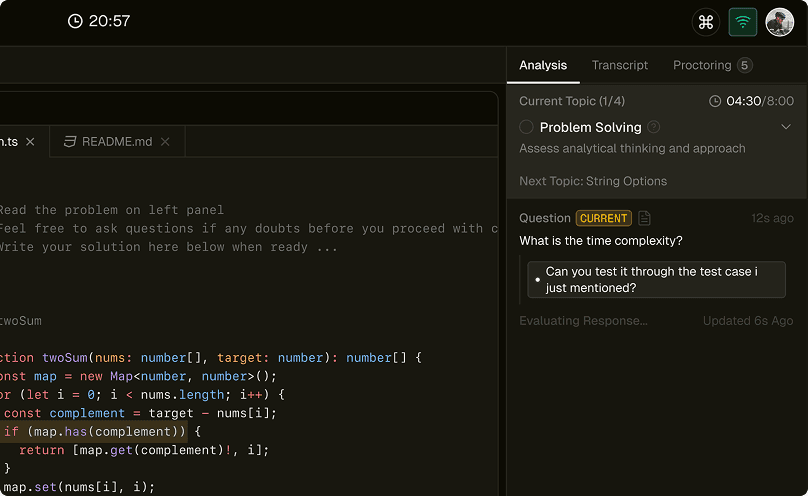Click the 'Updated 6s Ago' label
Viewport: 808px width, 496px height.
click(748, 321)
